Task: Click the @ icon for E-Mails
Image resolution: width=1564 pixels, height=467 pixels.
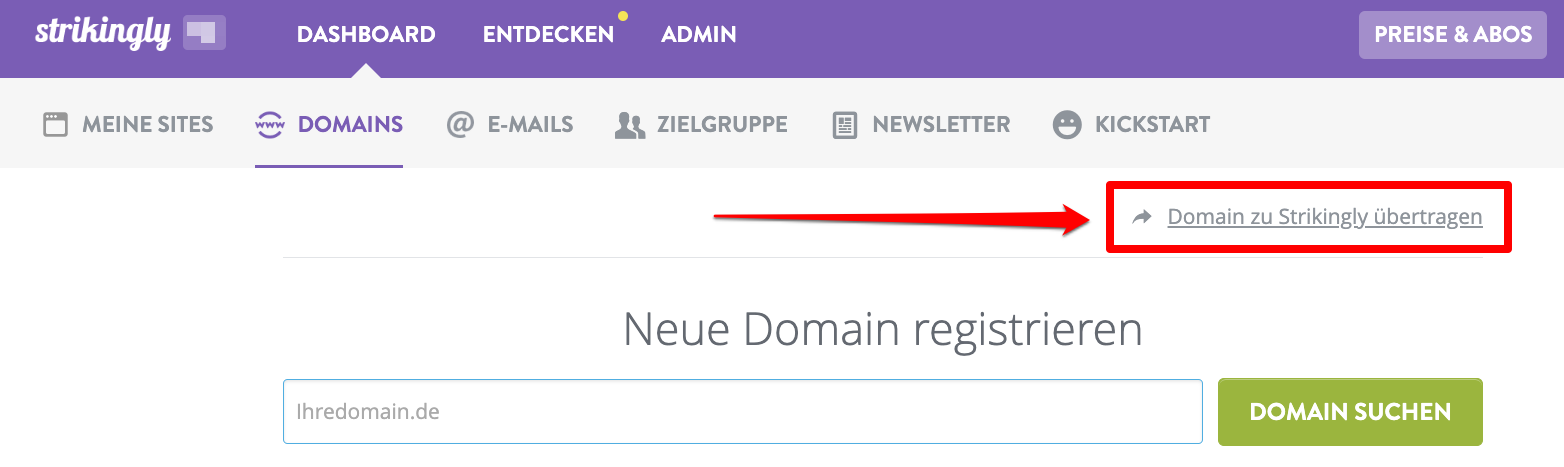Action: 460,125
